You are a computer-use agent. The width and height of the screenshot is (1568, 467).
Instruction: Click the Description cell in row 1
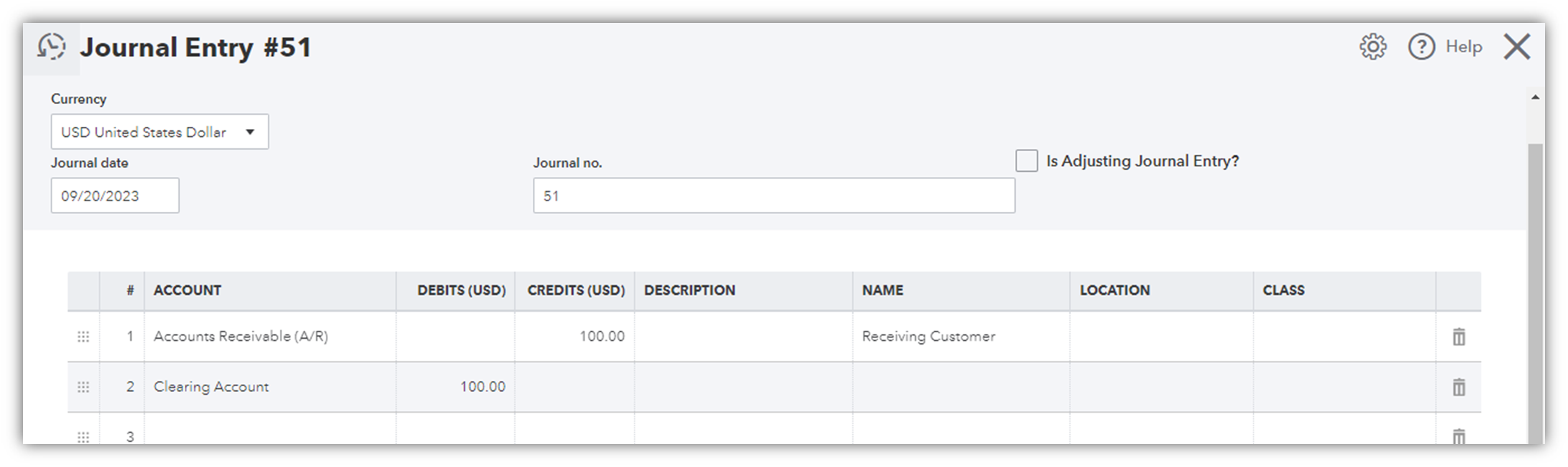[743, 337]
